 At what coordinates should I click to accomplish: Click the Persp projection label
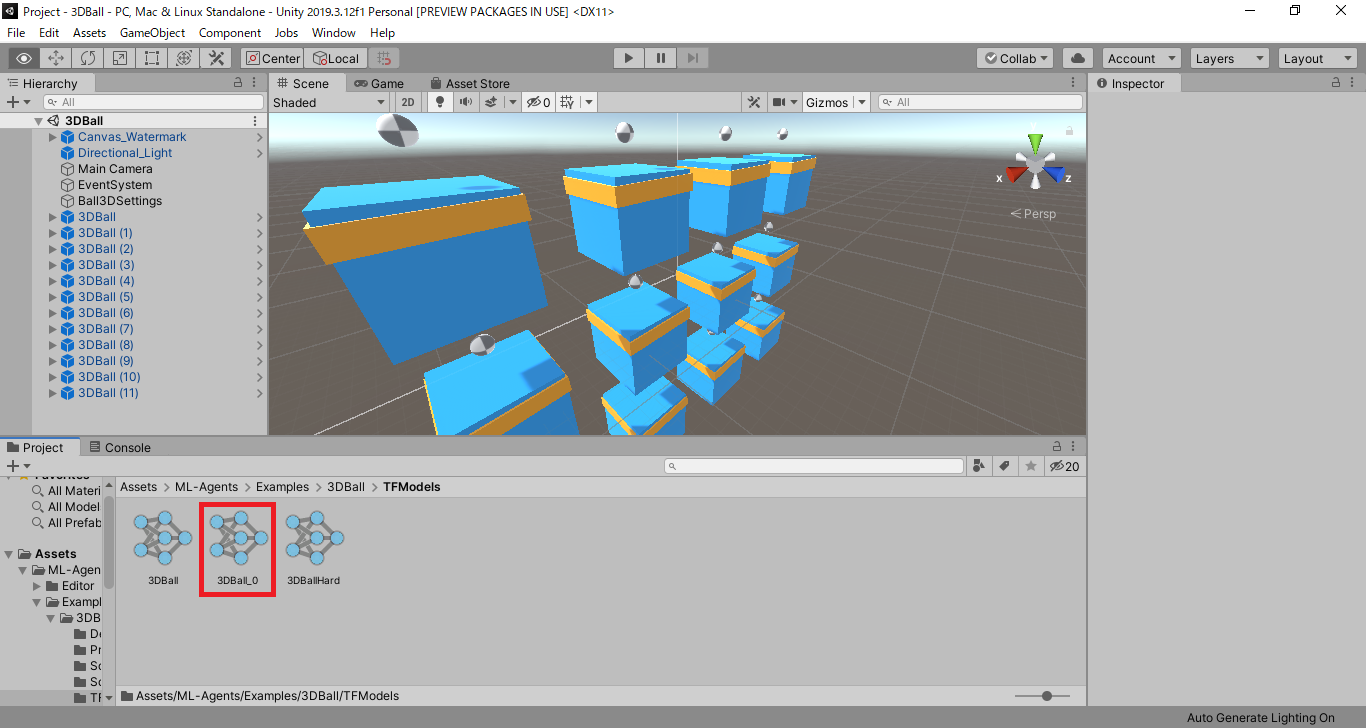coord(1033,214)
